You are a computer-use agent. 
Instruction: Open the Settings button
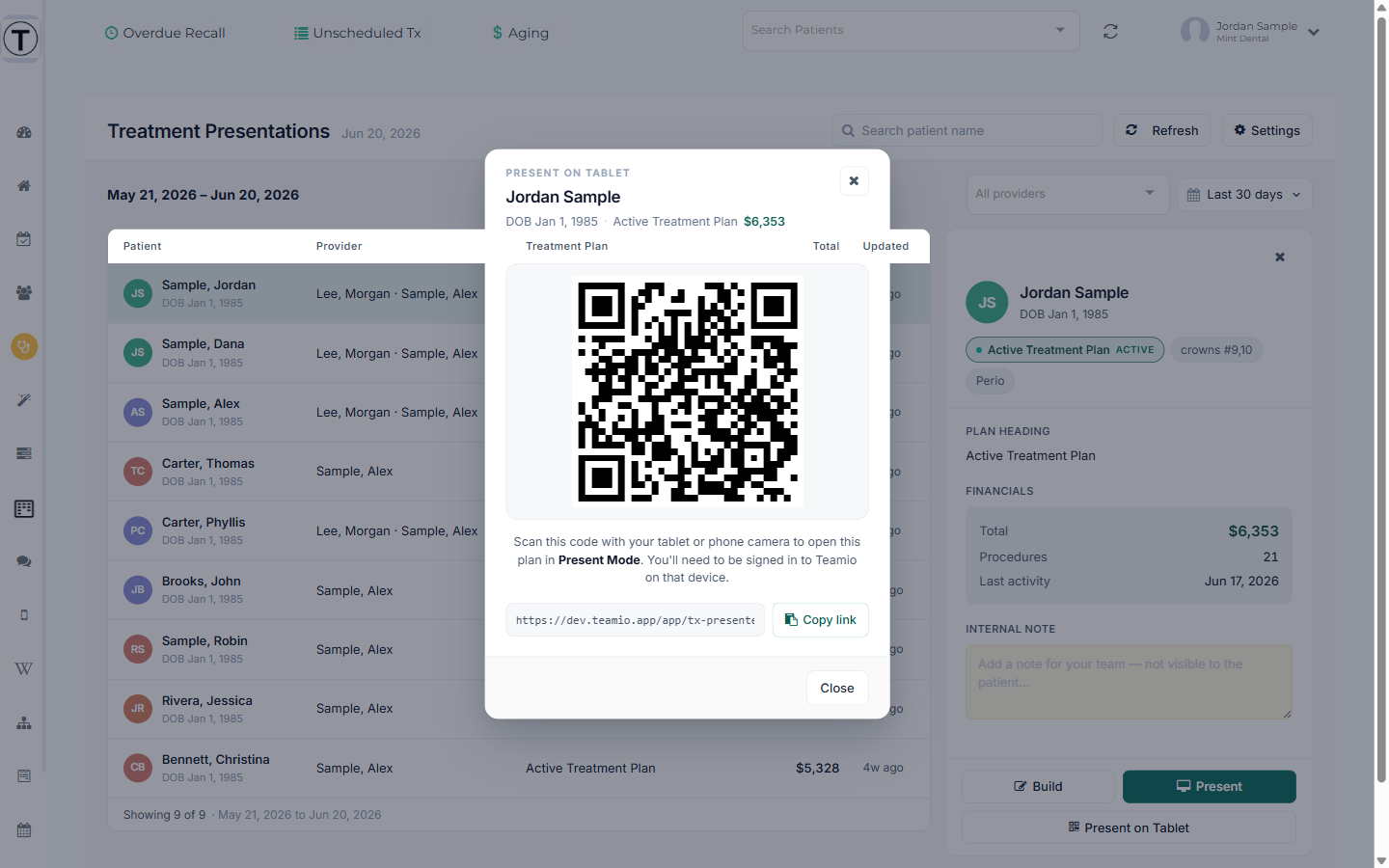click(1267, 130)
